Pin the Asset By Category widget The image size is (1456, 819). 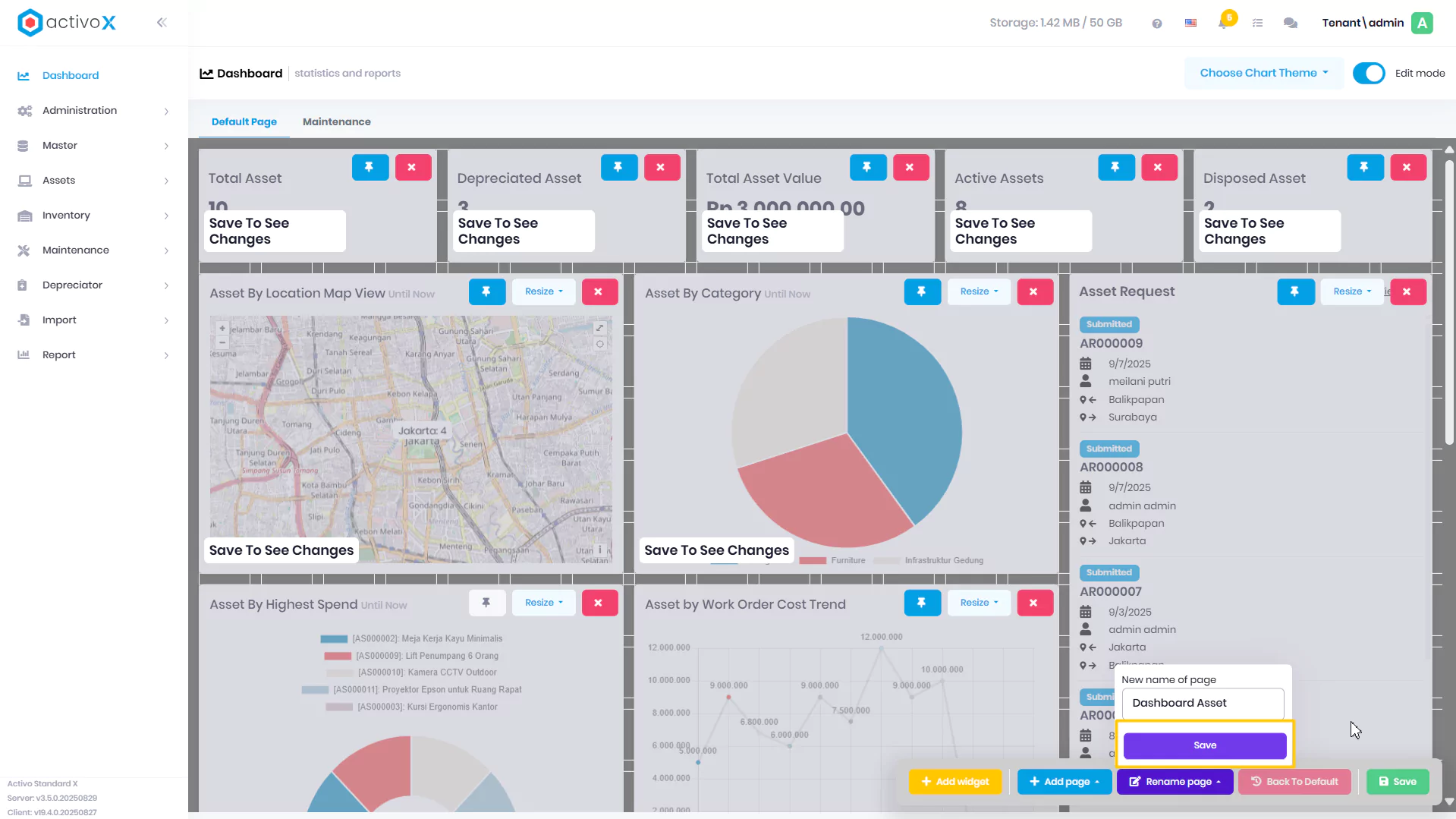[922, 291]
